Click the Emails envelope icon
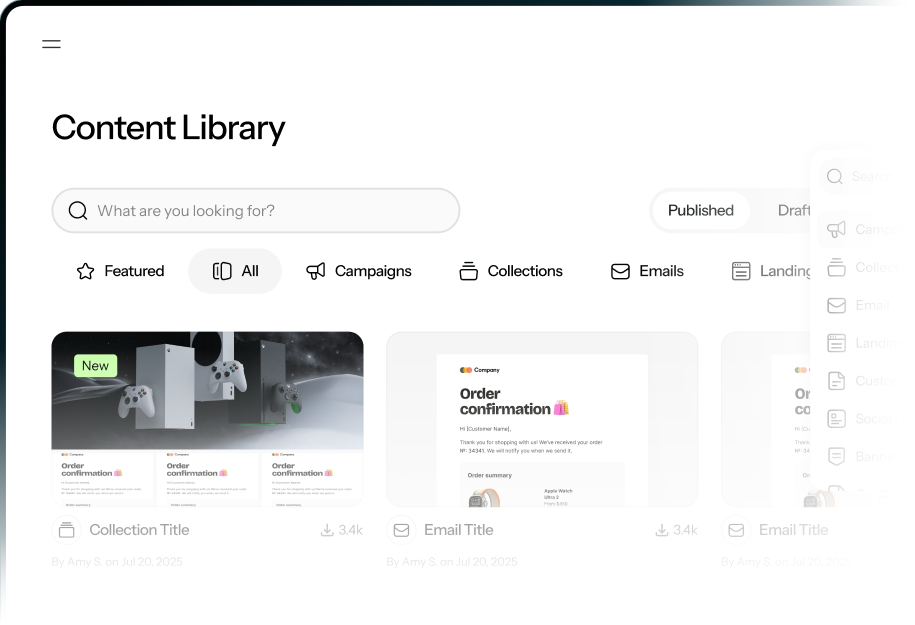Image resolution: width=915 pixels, height=625 pixels. tap(620, 271)
